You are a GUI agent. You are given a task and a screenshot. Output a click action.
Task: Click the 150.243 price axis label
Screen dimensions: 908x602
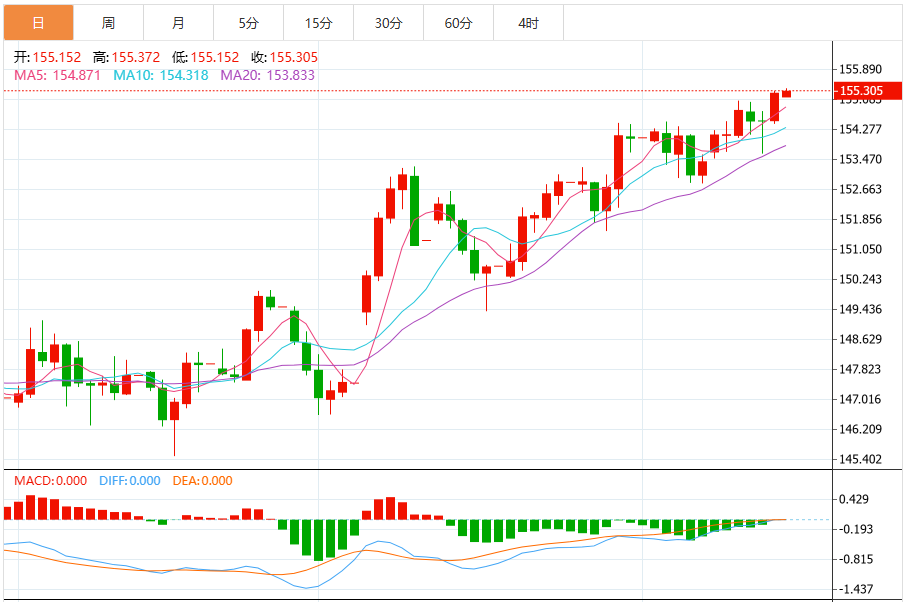point(861,280)
